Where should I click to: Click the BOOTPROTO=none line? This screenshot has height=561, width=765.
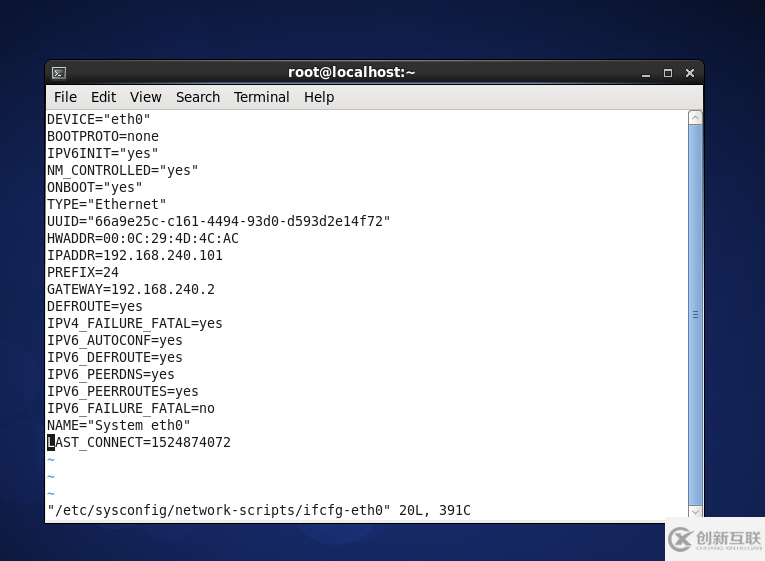pos(103,137)
